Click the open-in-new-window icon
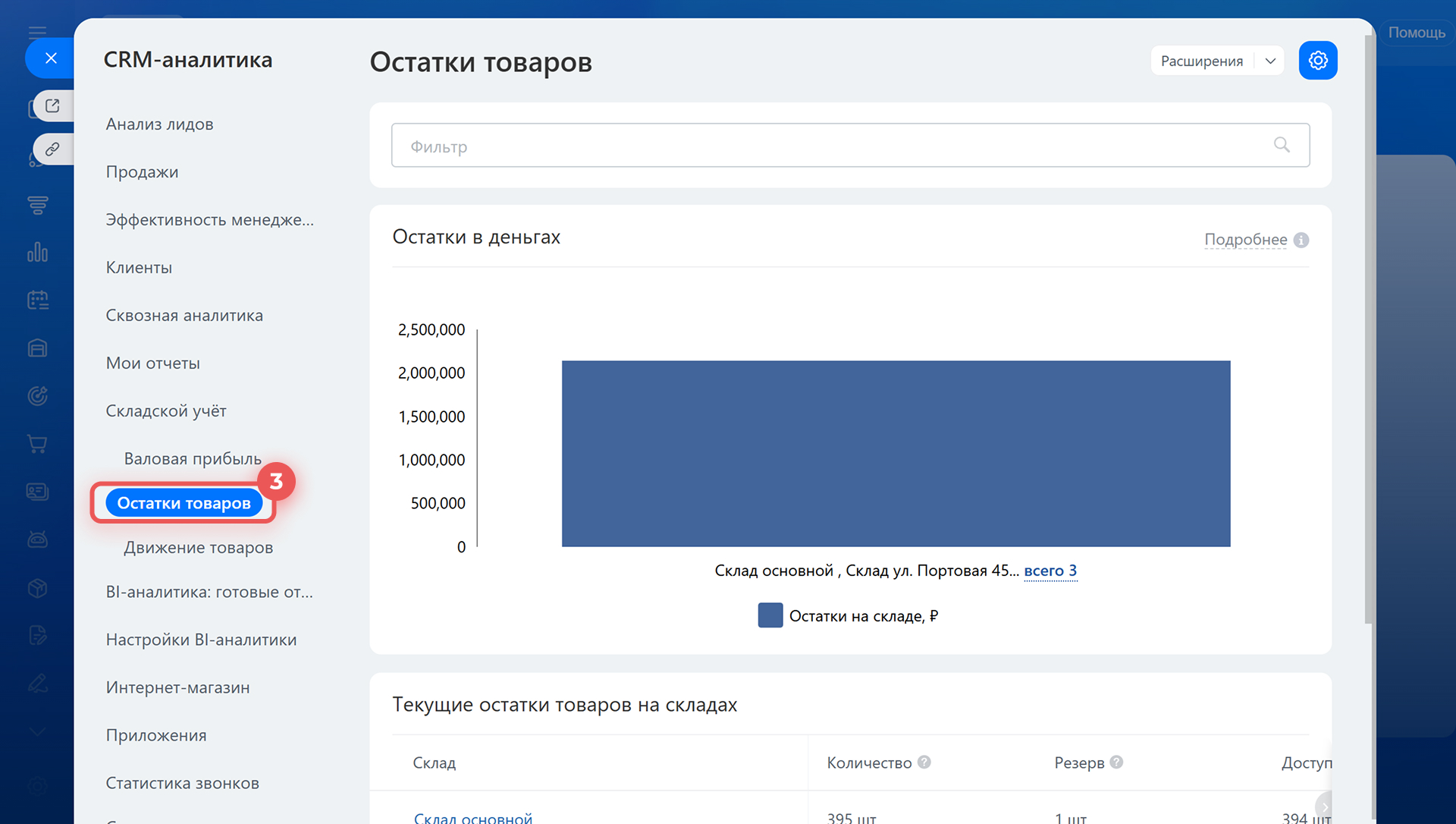The image size is (1456, 824). (x=52, y=106)
